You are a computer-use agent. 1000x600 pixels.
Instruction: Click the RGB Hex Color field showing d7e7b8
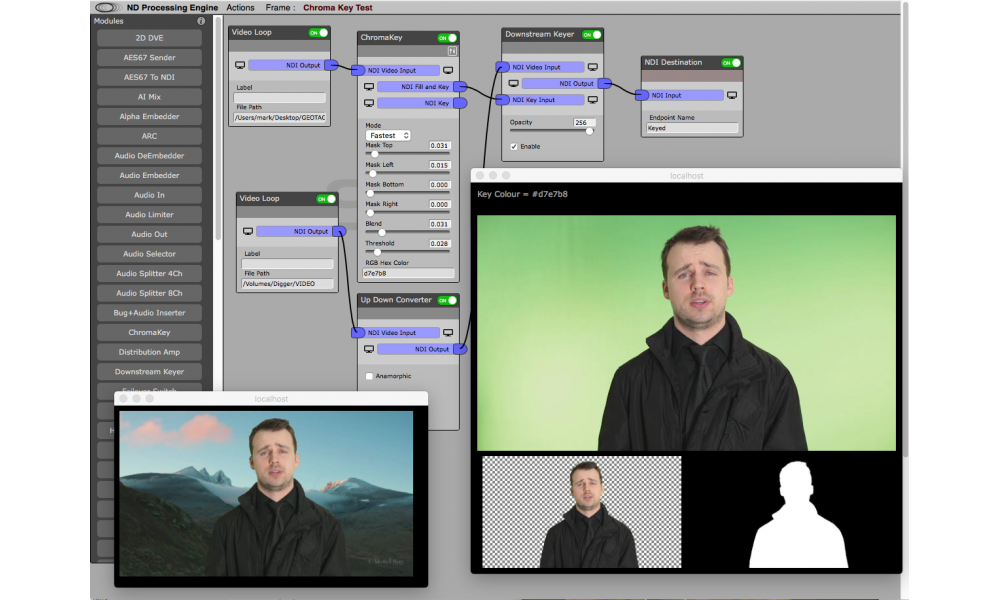408,272
